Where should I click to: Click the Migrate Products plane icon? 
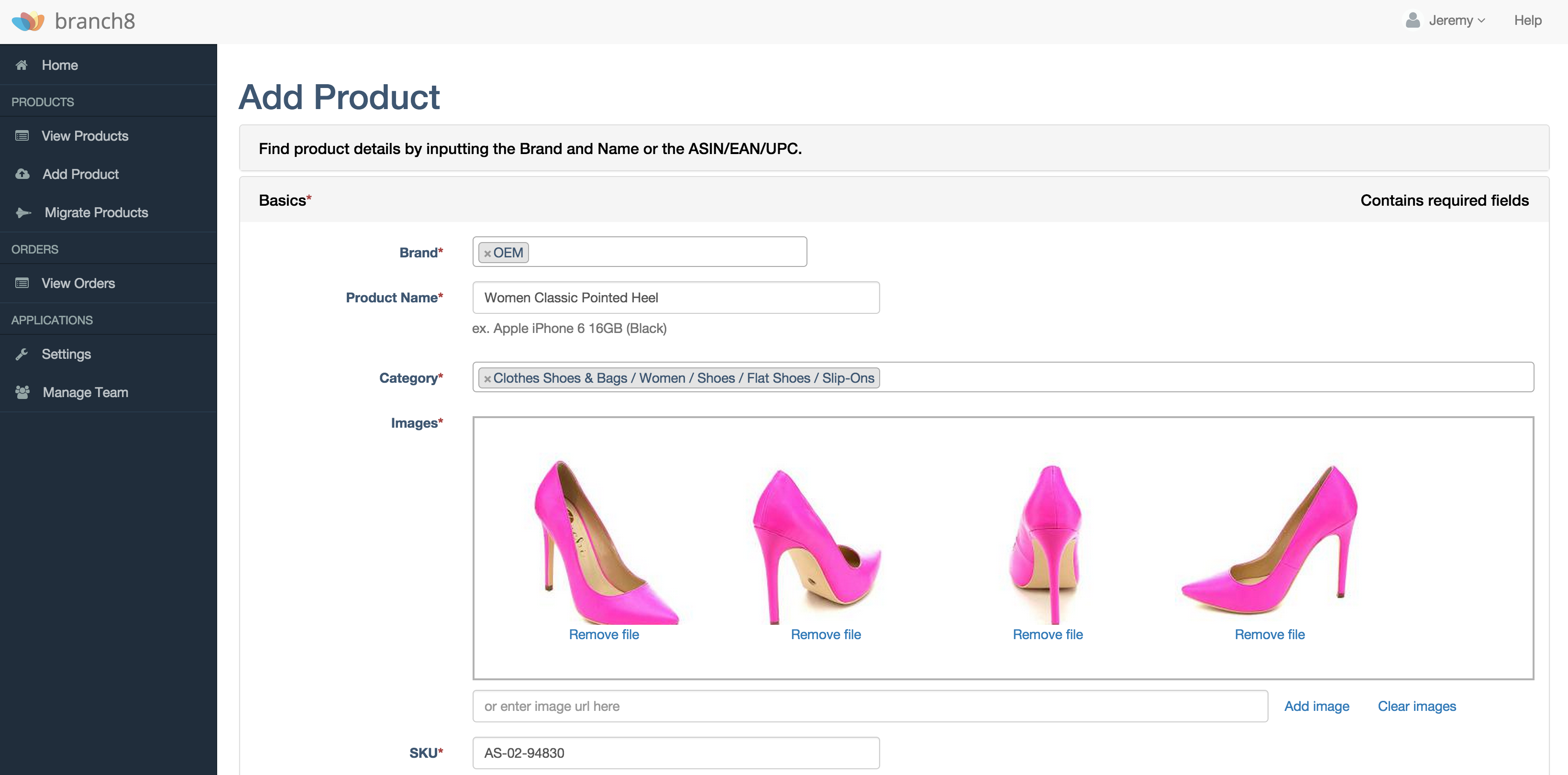pyautogui.click(x=23, y=212)
